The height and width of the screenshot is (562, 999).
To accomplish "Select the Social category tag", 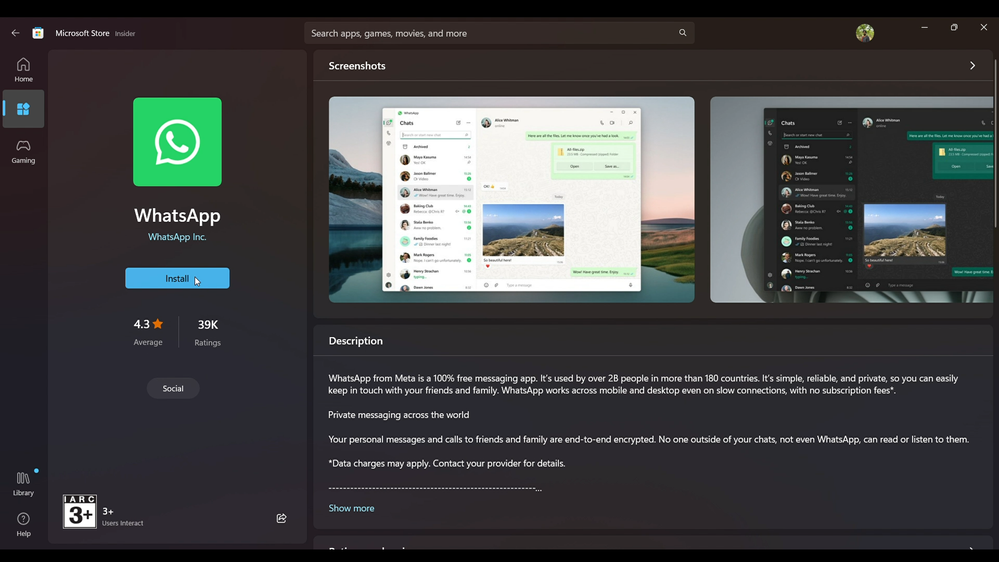I will pos(173,389).
